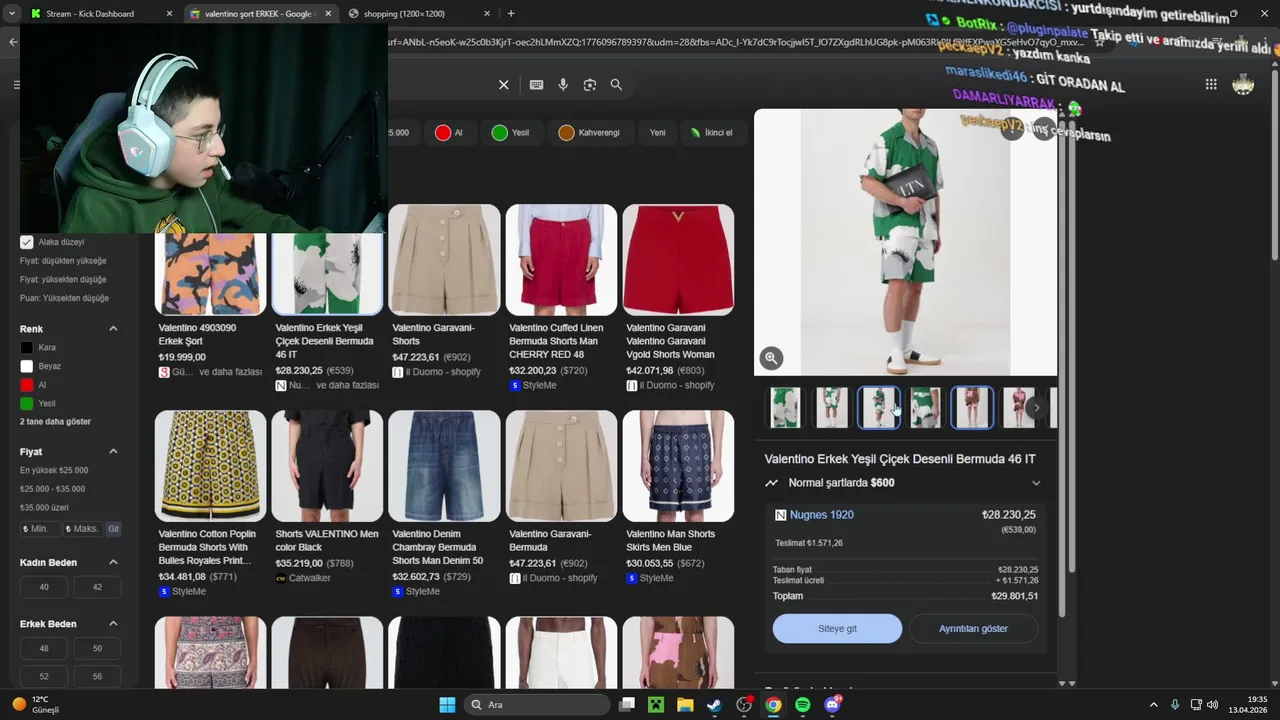Collapse the Kadın Beden section
Viewport: 1280px width, 720px height.
point(113,563)
